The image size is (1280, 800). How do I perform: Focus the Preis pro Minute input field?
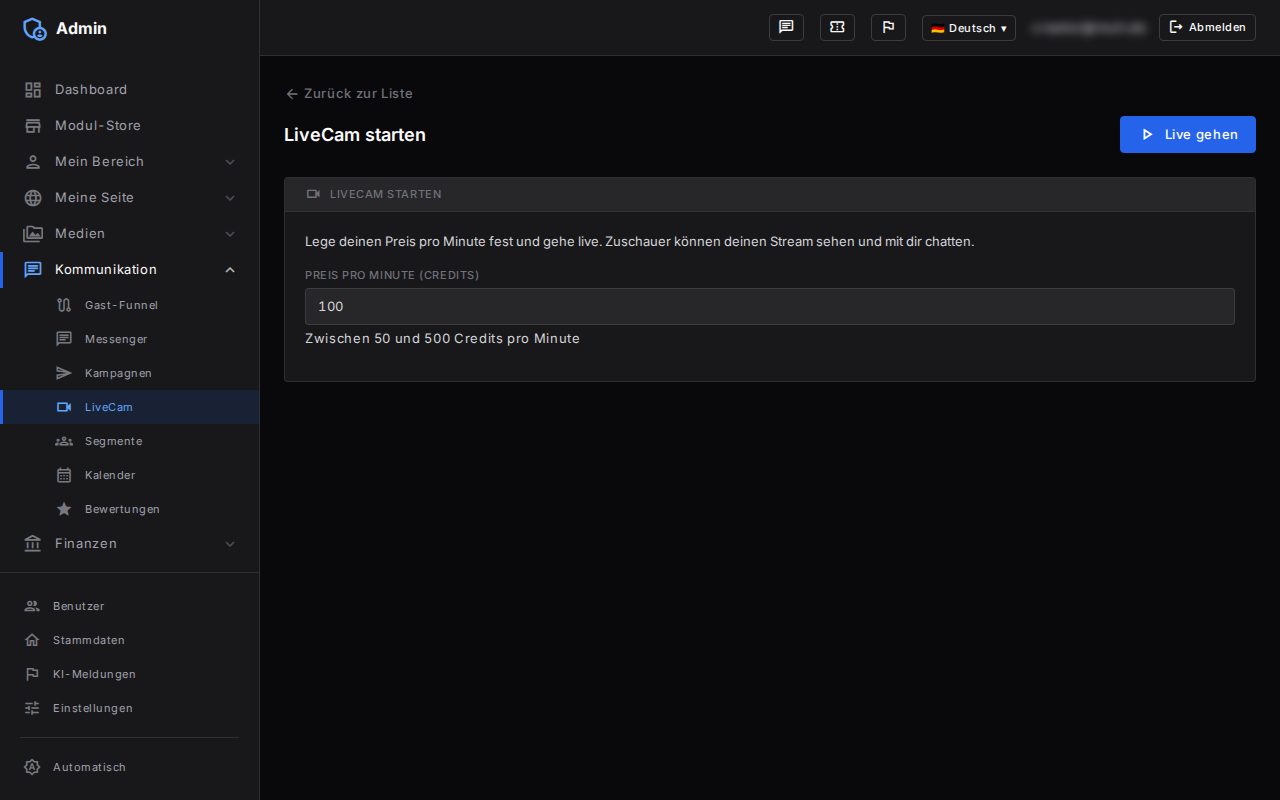(770, 307)
